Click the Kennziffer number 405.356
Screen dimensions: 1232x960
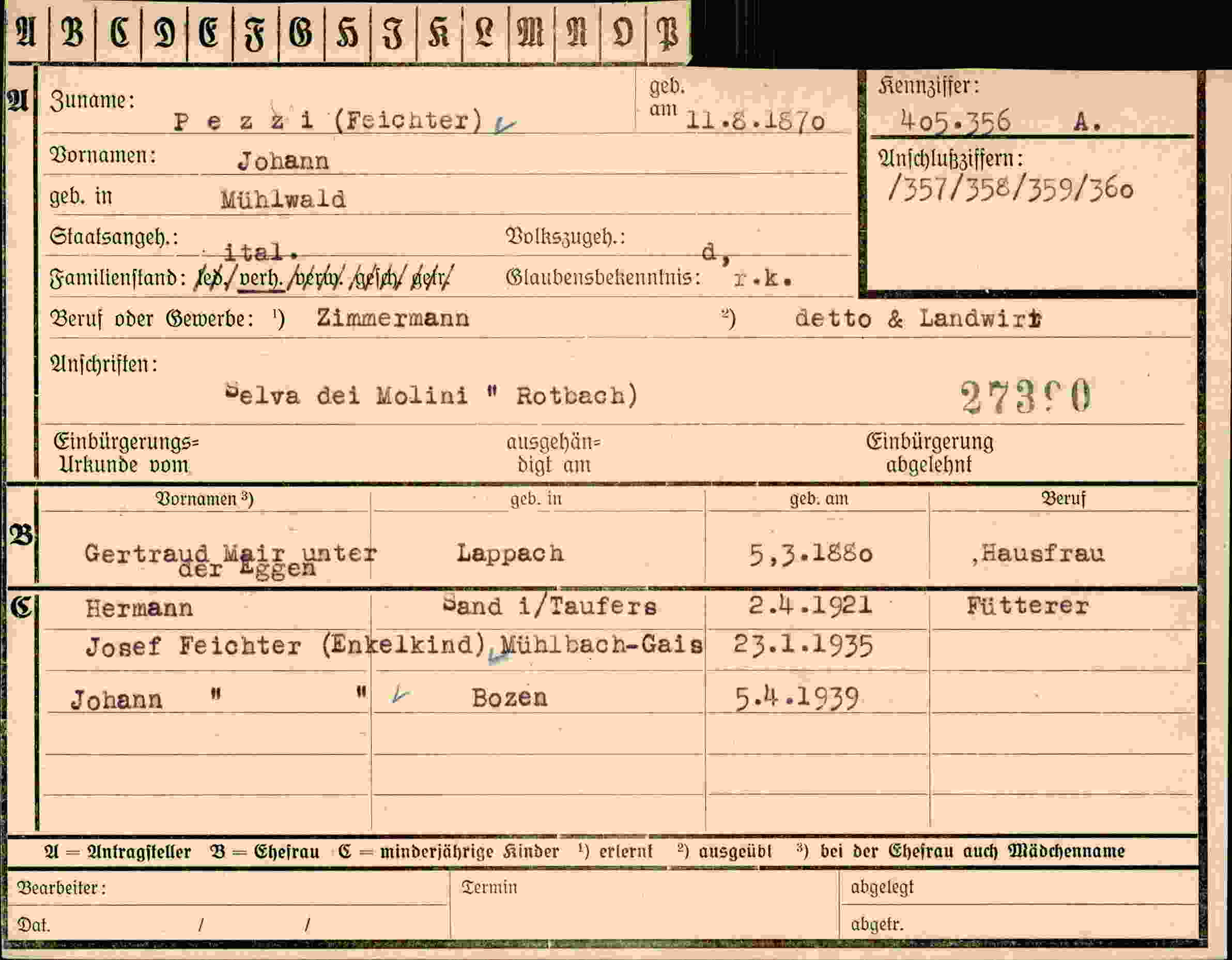click(956, 121)
